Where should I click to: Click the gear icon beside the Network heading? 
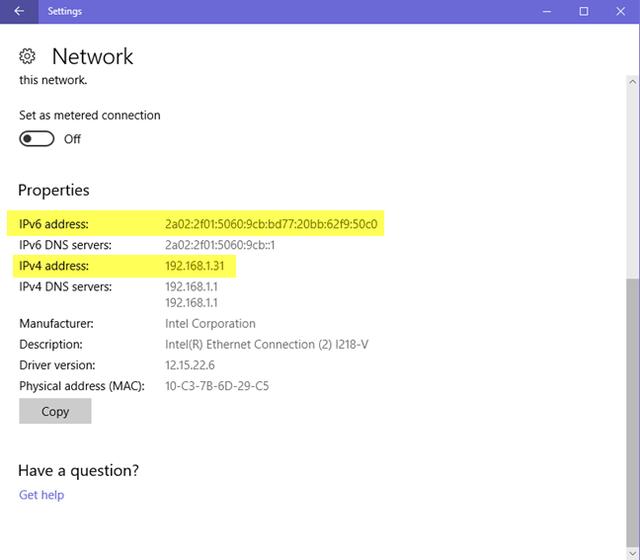pos(28,57)
